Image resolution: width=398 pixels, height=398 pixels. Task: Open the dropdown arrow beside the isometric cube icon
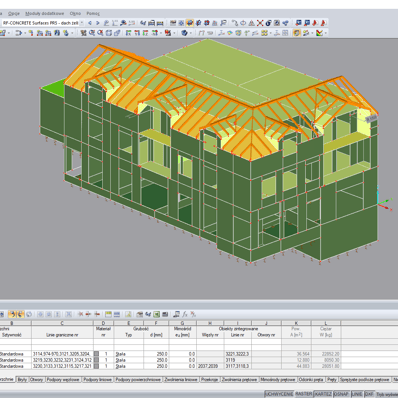coord(191,33)
